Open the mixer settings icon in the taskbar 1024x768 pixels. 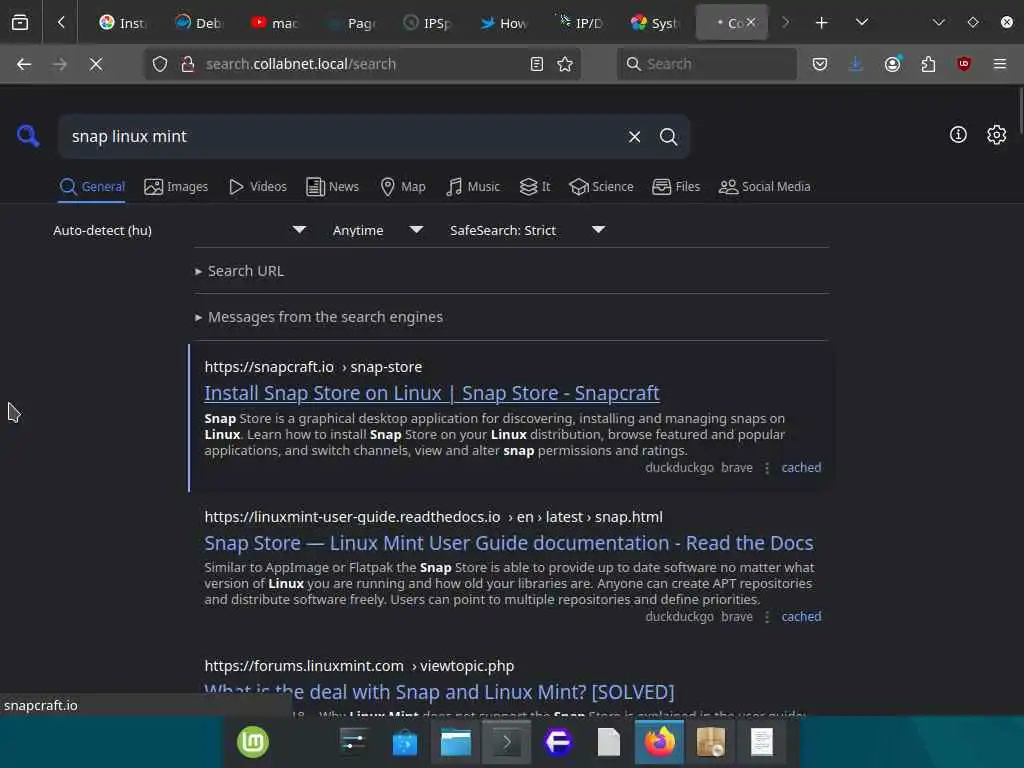353,742
